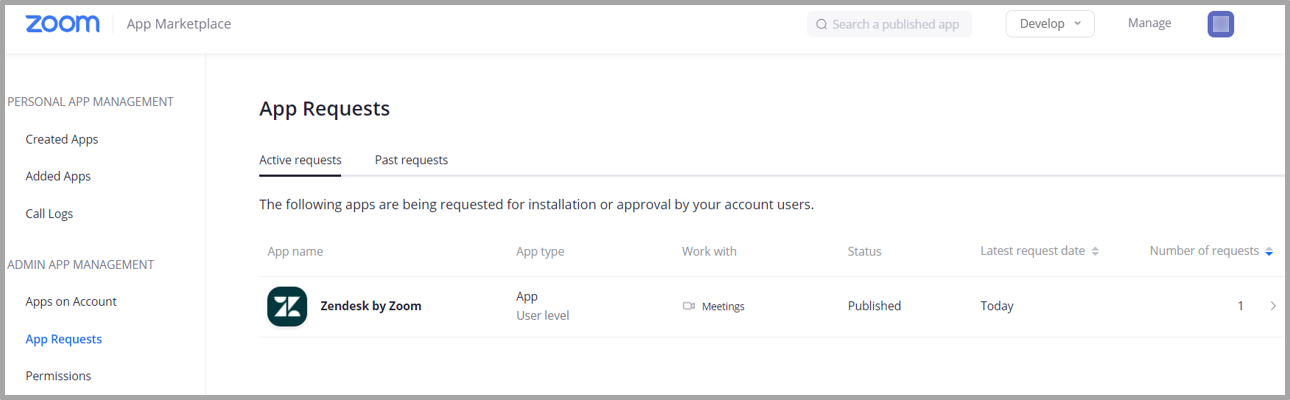The width and height of the screenshot is (1290, 400).
Task: Click the Number of requests header
Action: point(1204,251)
